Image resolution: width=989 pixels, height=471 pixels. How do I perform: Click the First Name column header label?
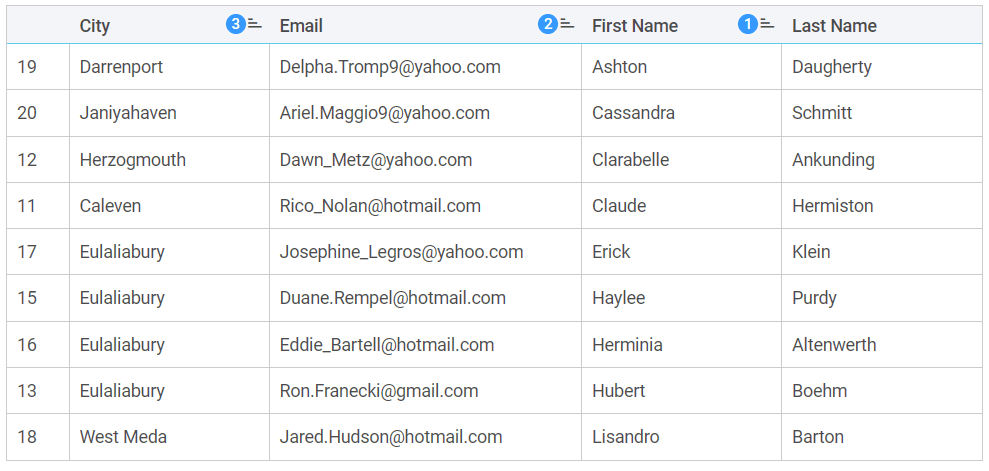(634, 26)
